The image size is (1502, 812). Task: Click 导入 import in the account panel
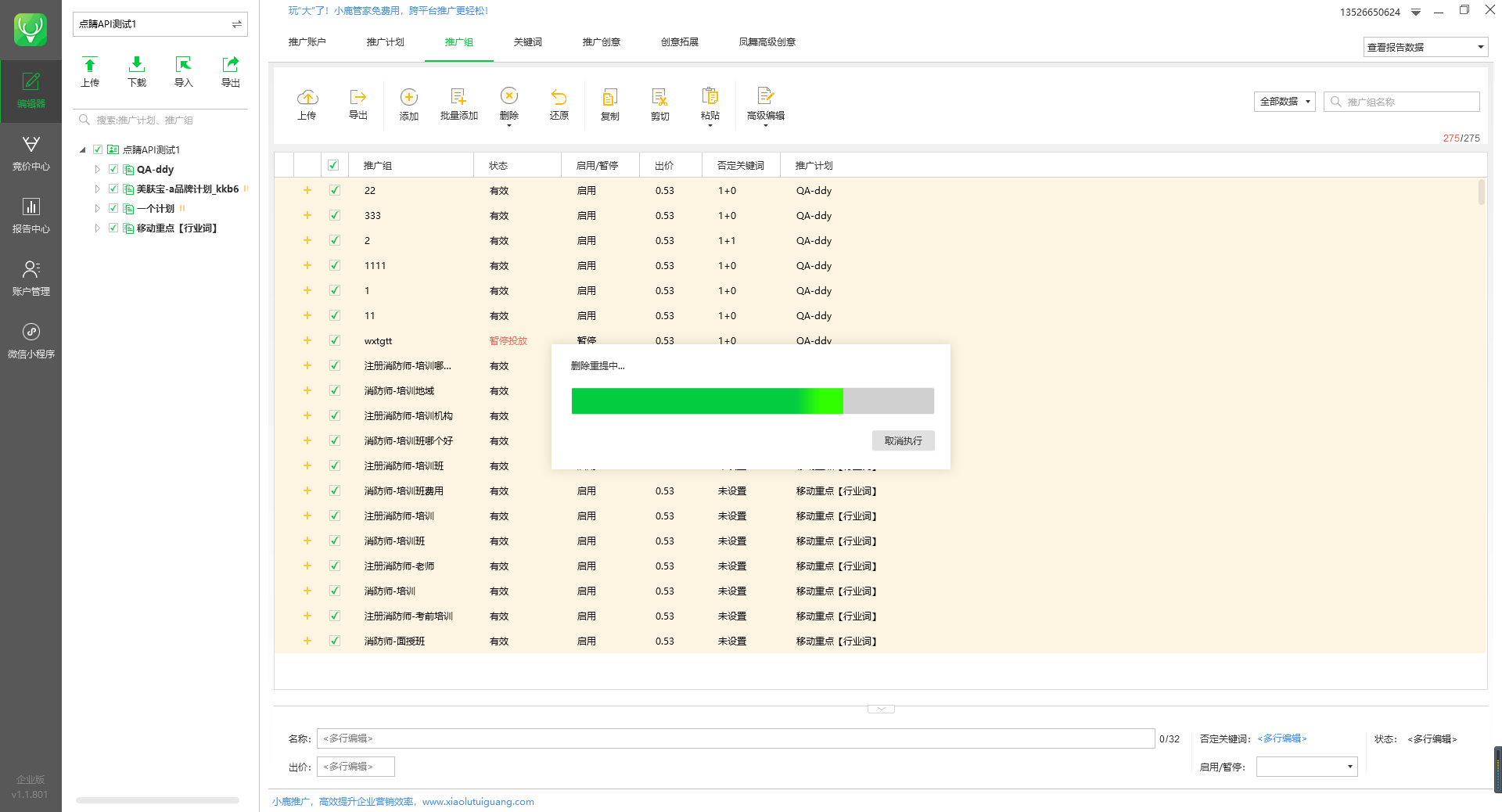[184, 72]
